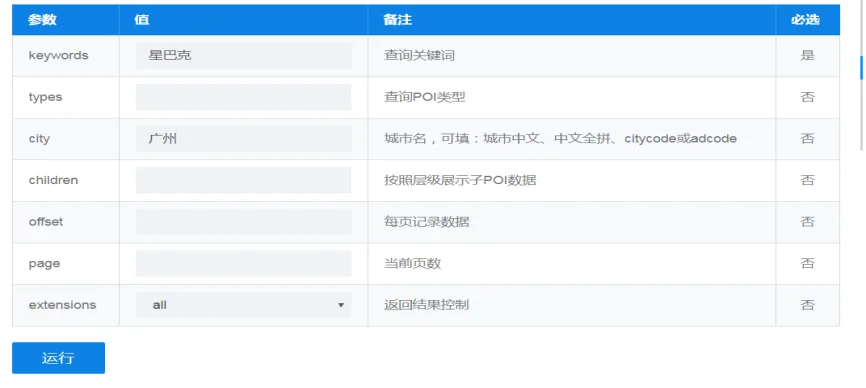Viewport: 866px width, 388px height.
Task: Click the empty types value field
Action: 244,97
